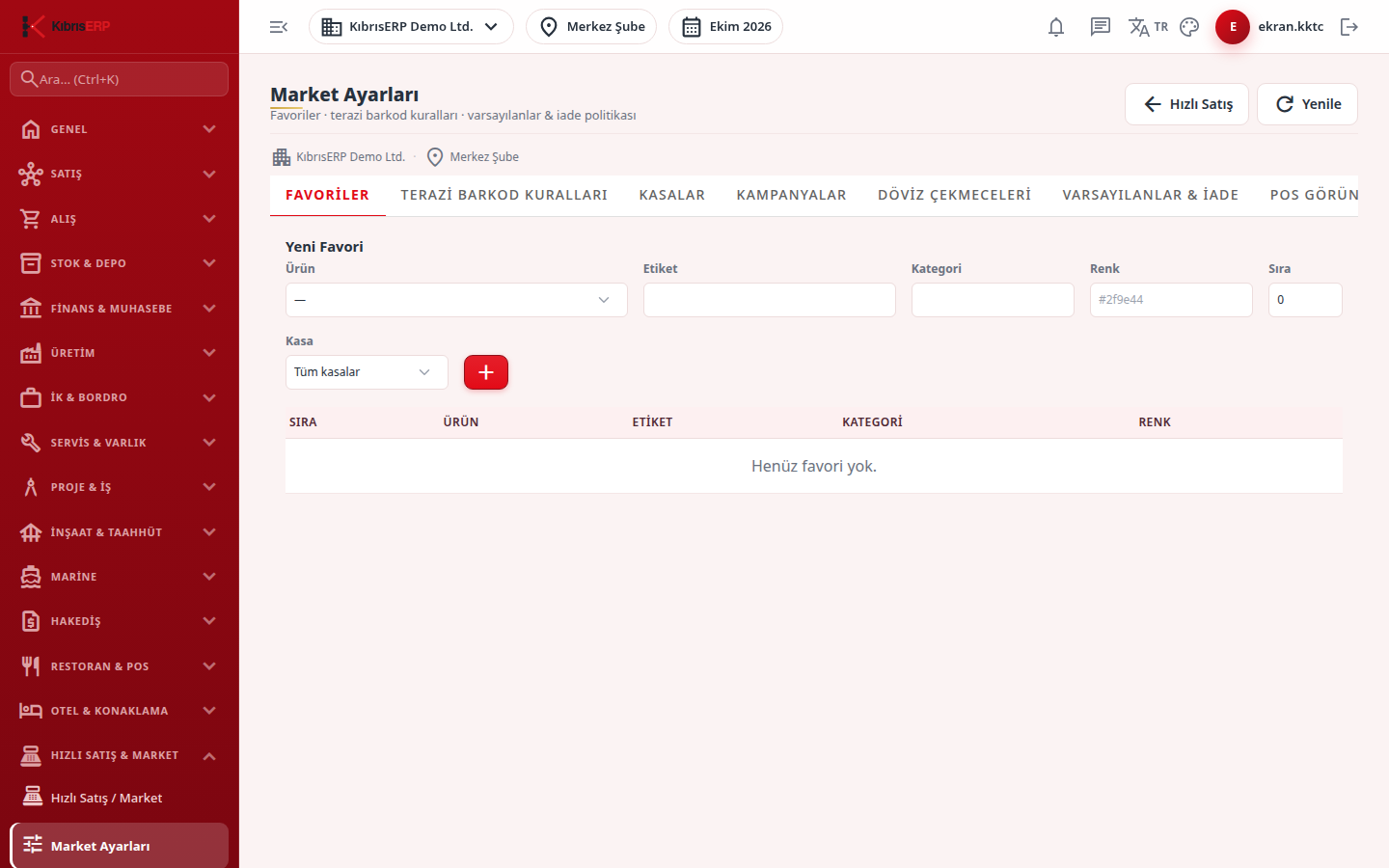Switch to Terazi Barkod Kuralları tab
This screenshot has height=868, width=1389.
[504, 195]
